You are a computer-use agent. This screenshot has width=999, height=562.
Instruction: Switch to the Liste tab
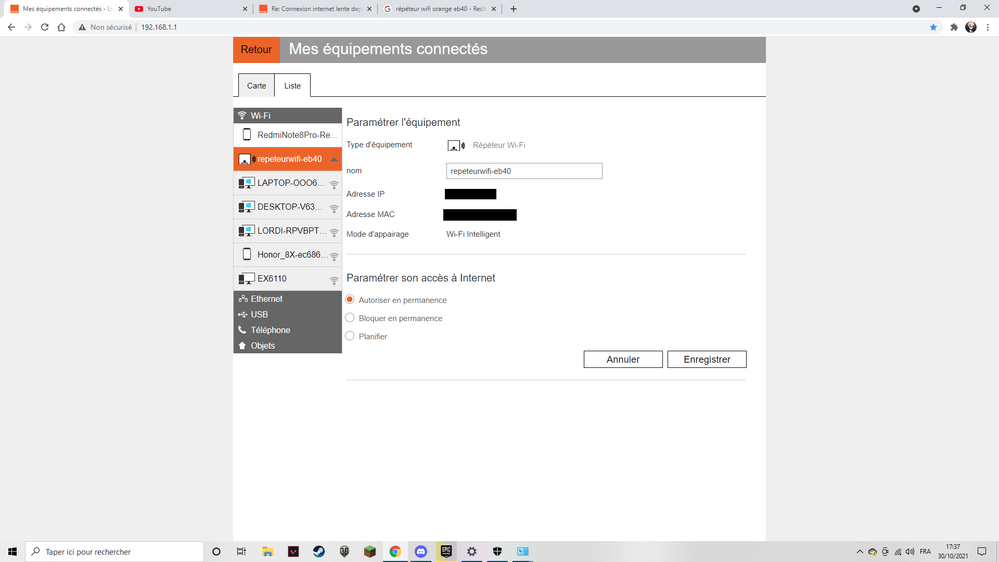pos(292,85)
